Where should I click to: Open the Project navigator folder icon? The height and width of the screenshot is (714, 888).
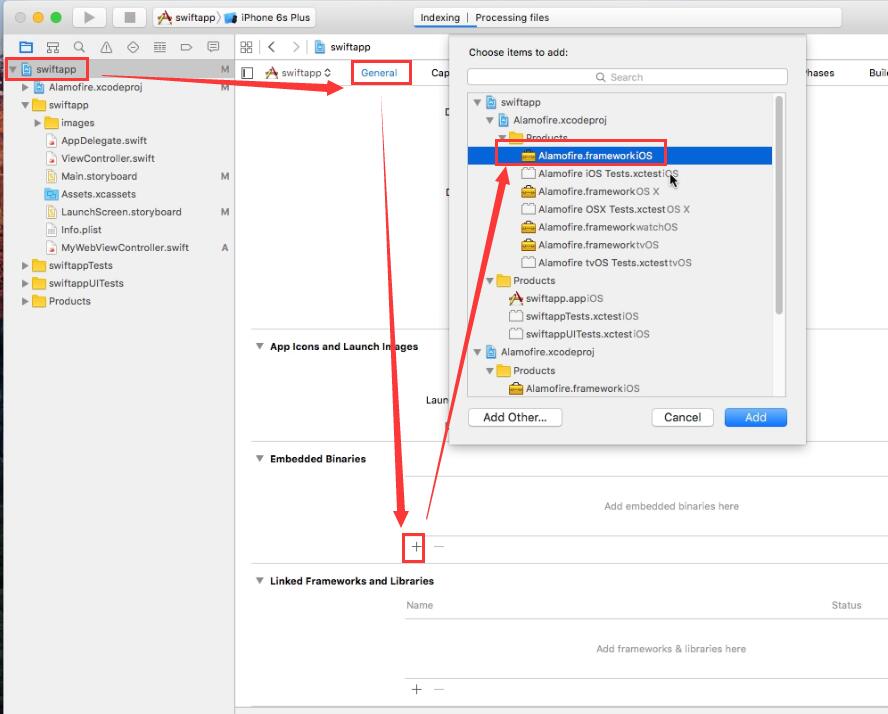pos(26,47)
